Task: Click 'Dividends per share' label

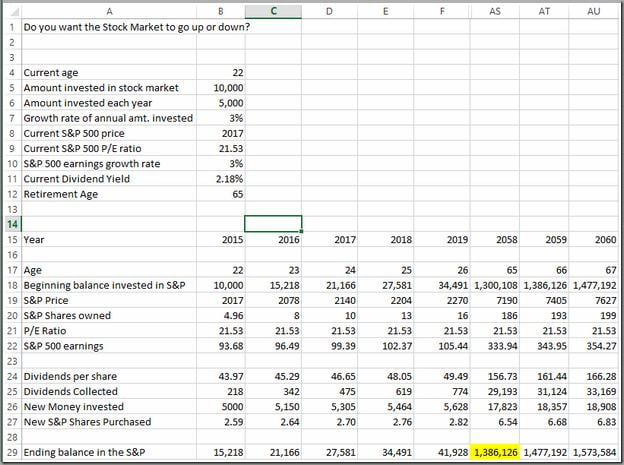Action: pos(70,377)
